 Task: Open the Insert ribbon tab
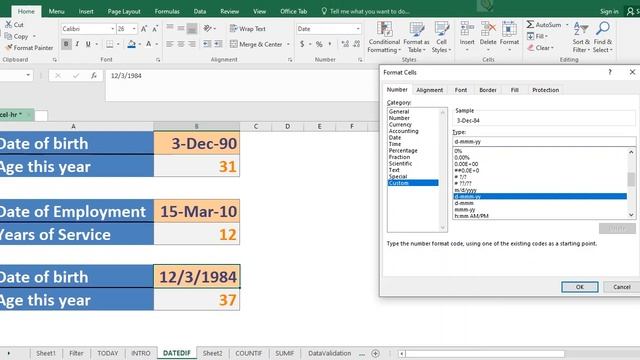pos(86,11)
